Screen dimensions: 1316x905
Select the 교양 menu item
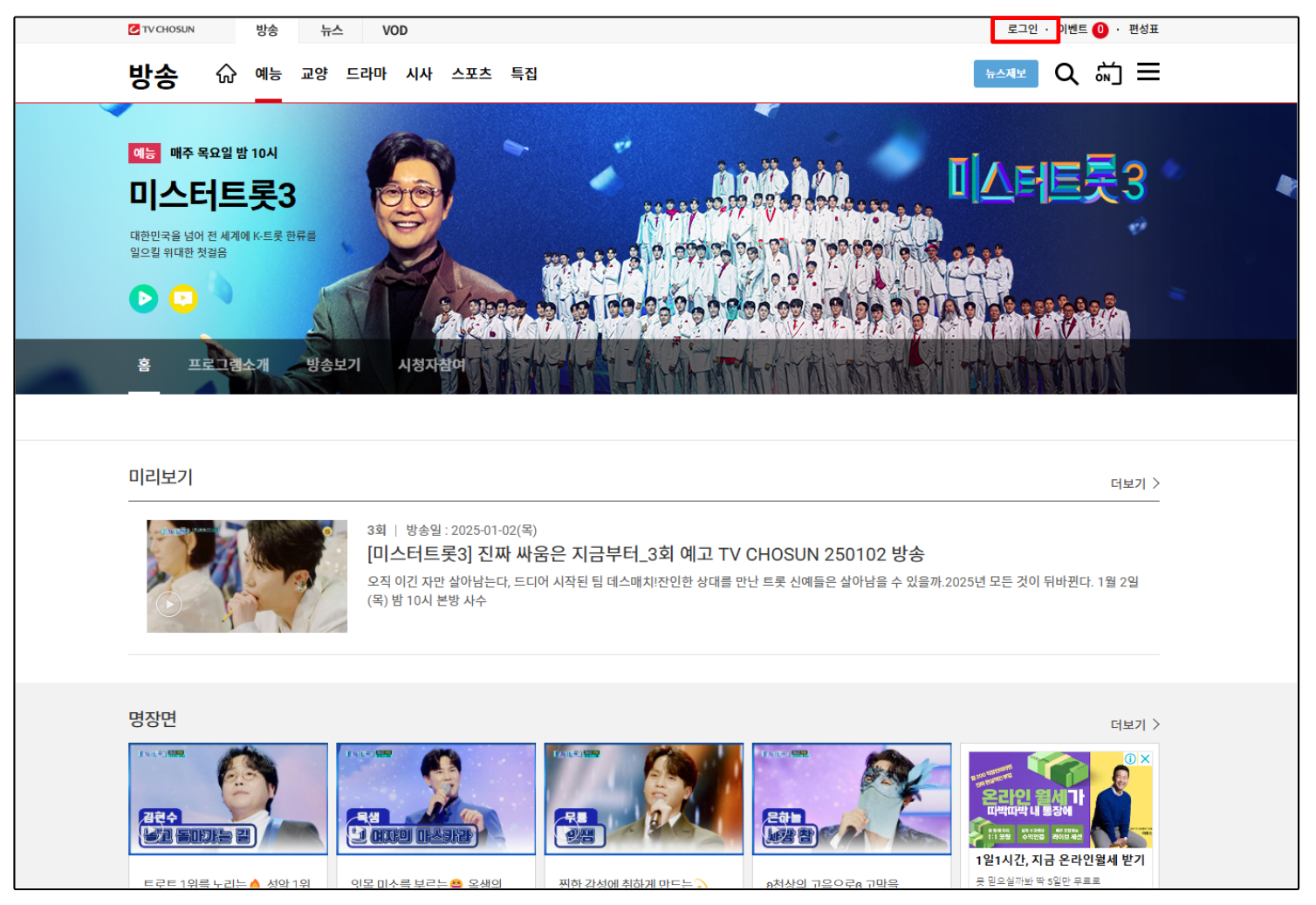click(314, 74)
